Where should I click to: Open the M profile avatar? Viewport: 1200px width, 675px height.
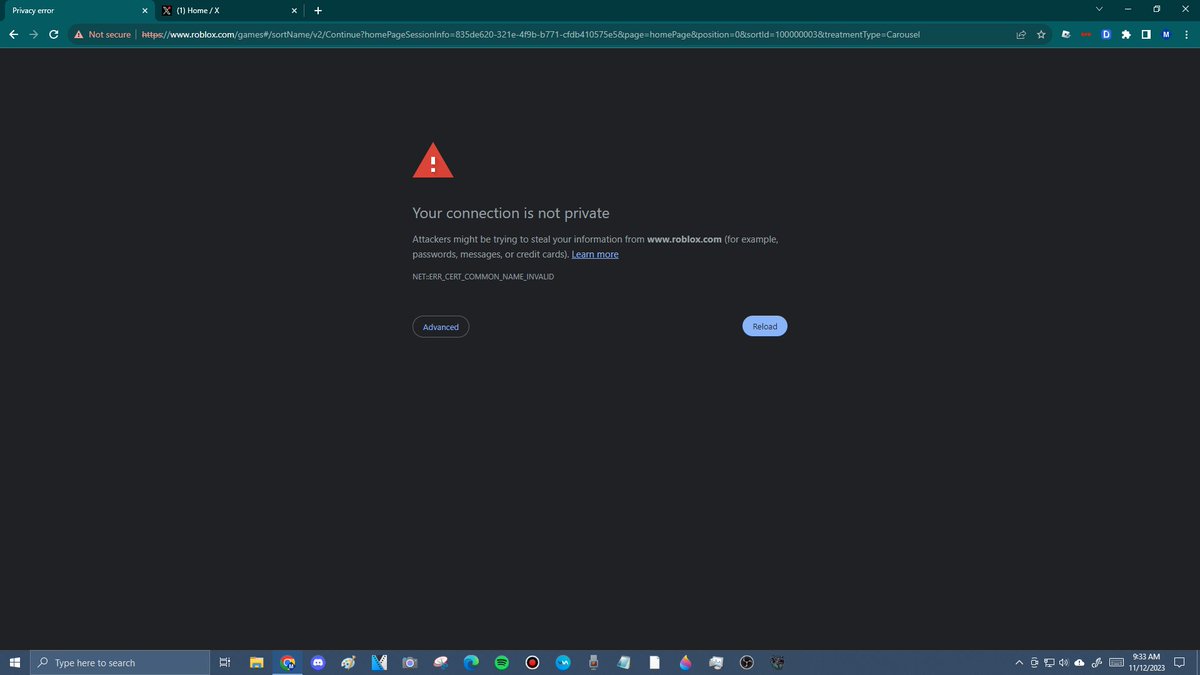click(1166, 34)
